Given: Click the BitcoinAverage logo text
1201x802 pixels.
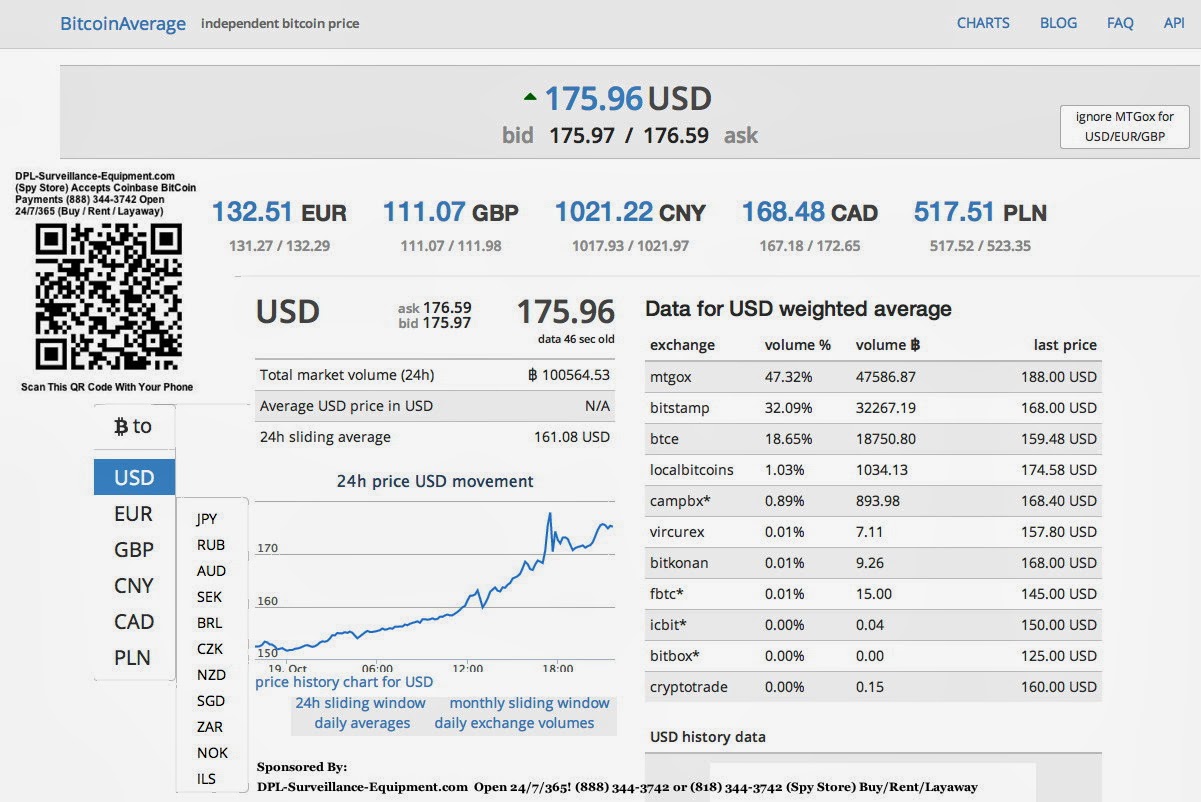Looking at the screenshot, I should [123, 23].
